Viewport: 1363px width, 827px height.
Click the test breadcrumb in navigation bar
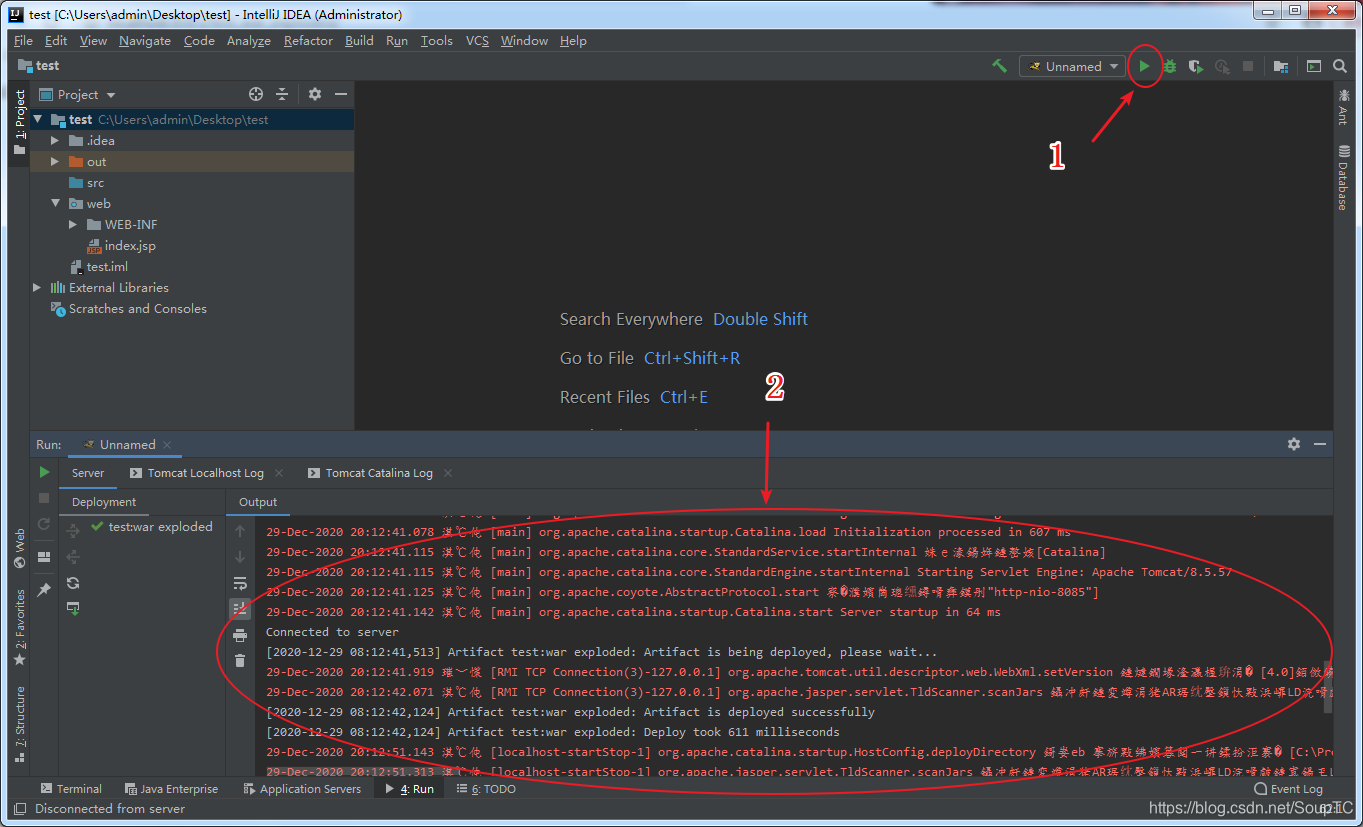(39, 66)
